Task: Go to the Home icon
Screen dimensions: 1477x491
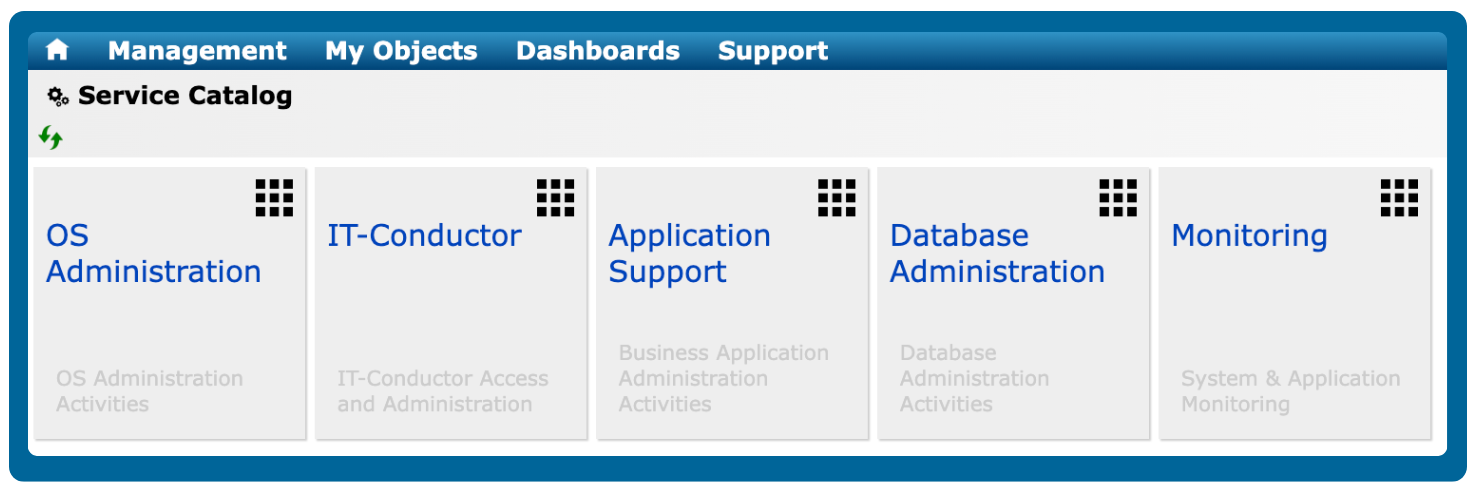Action: (57, 50)
